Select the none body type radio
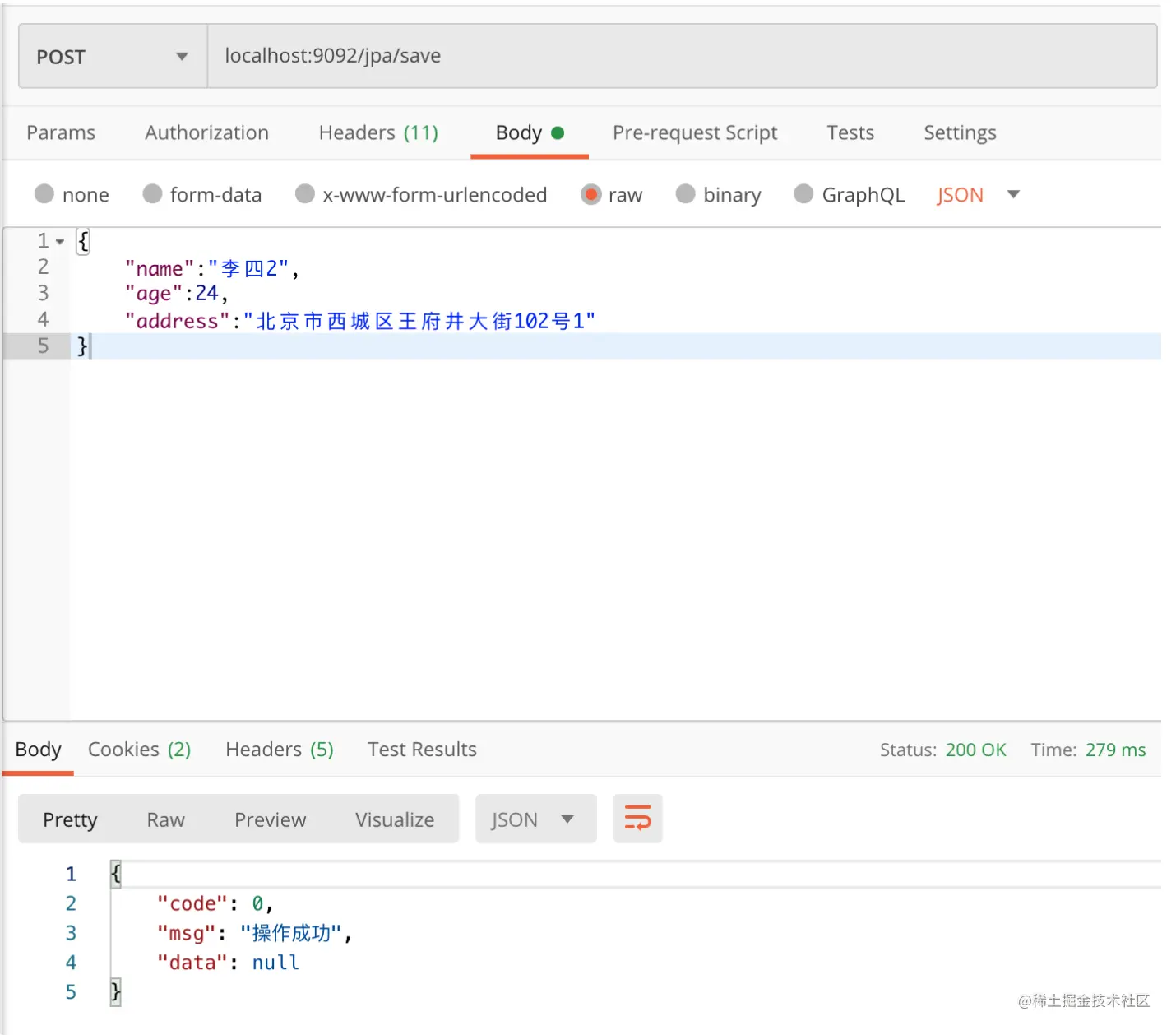The height and width of the screenshot is (1035, 1176). click(44, 194)
